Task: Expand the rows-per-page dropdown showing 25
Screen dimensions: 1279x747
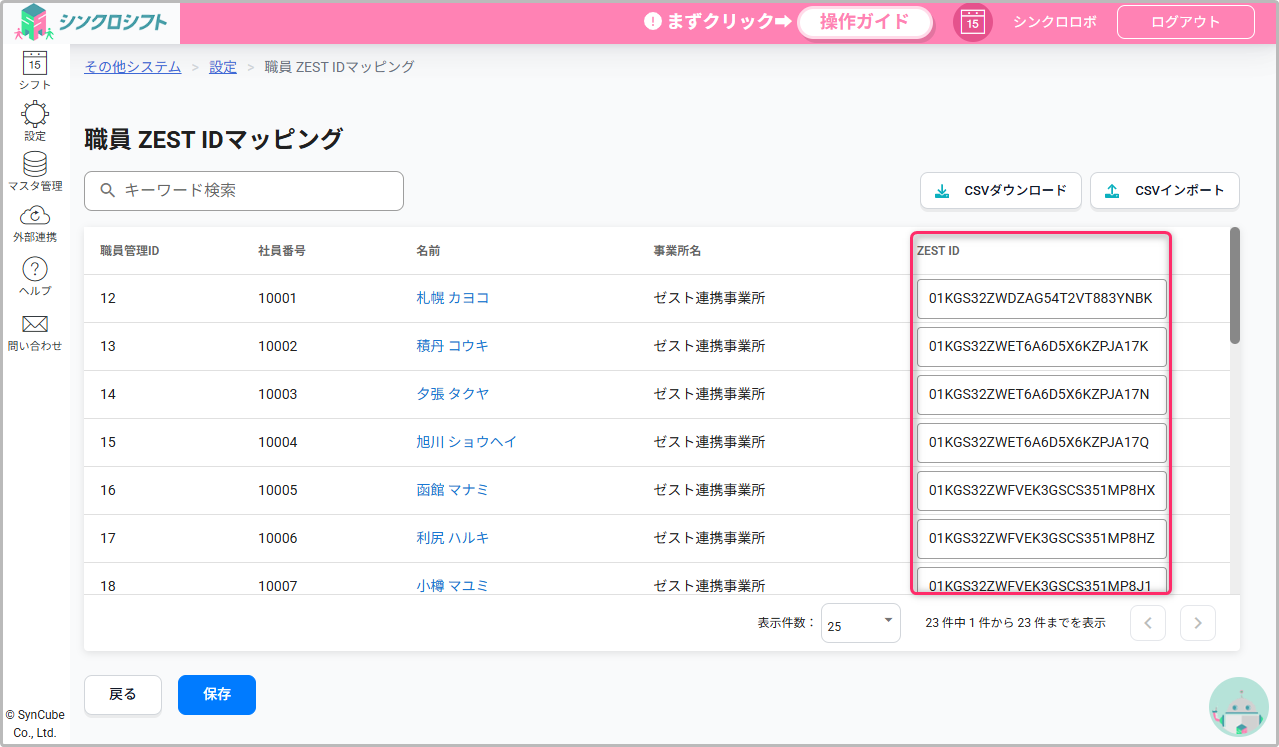Action: point(860,623)
